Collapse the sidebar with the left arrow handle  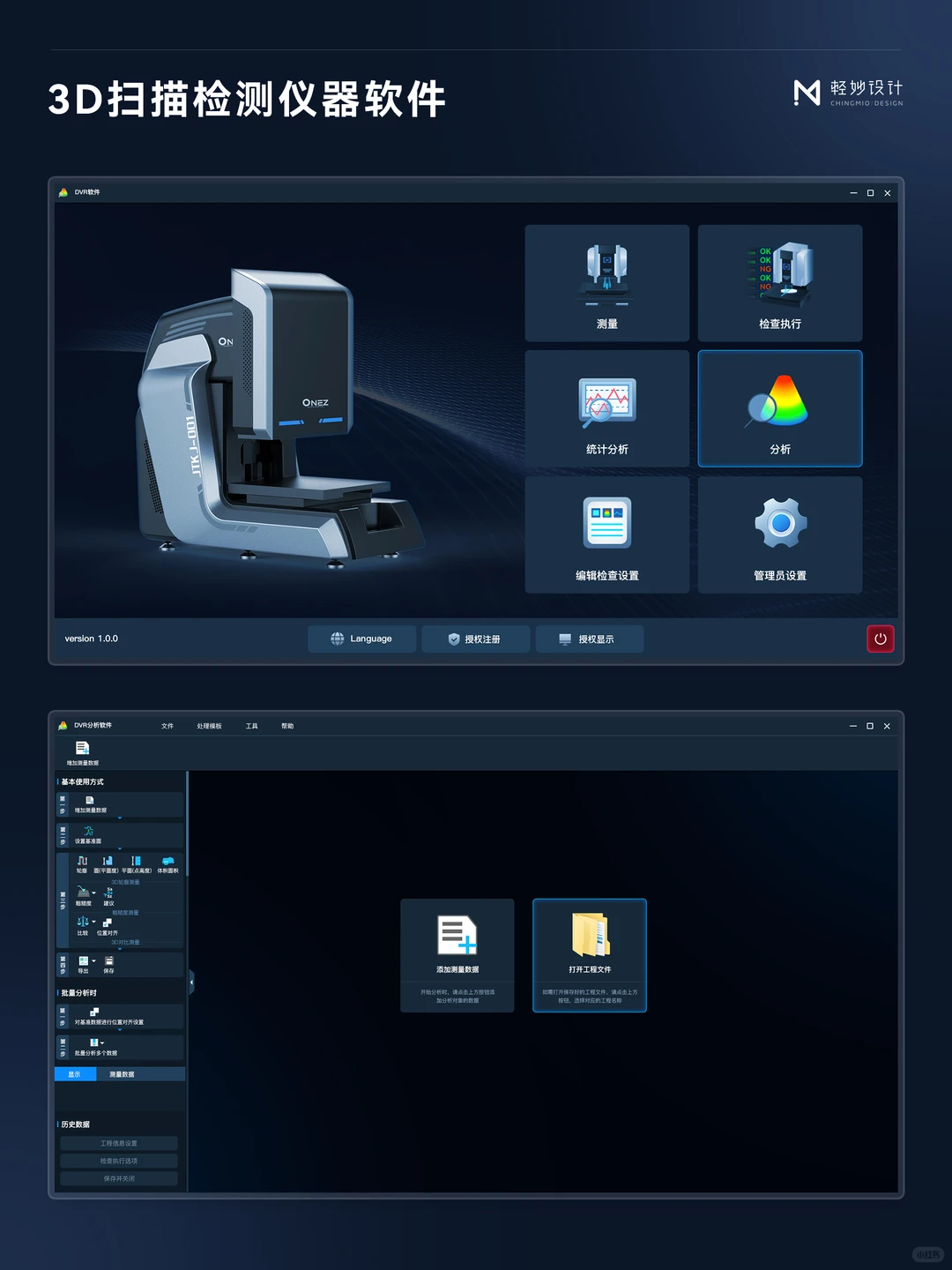pyautogui.click(x=191, y=982)
